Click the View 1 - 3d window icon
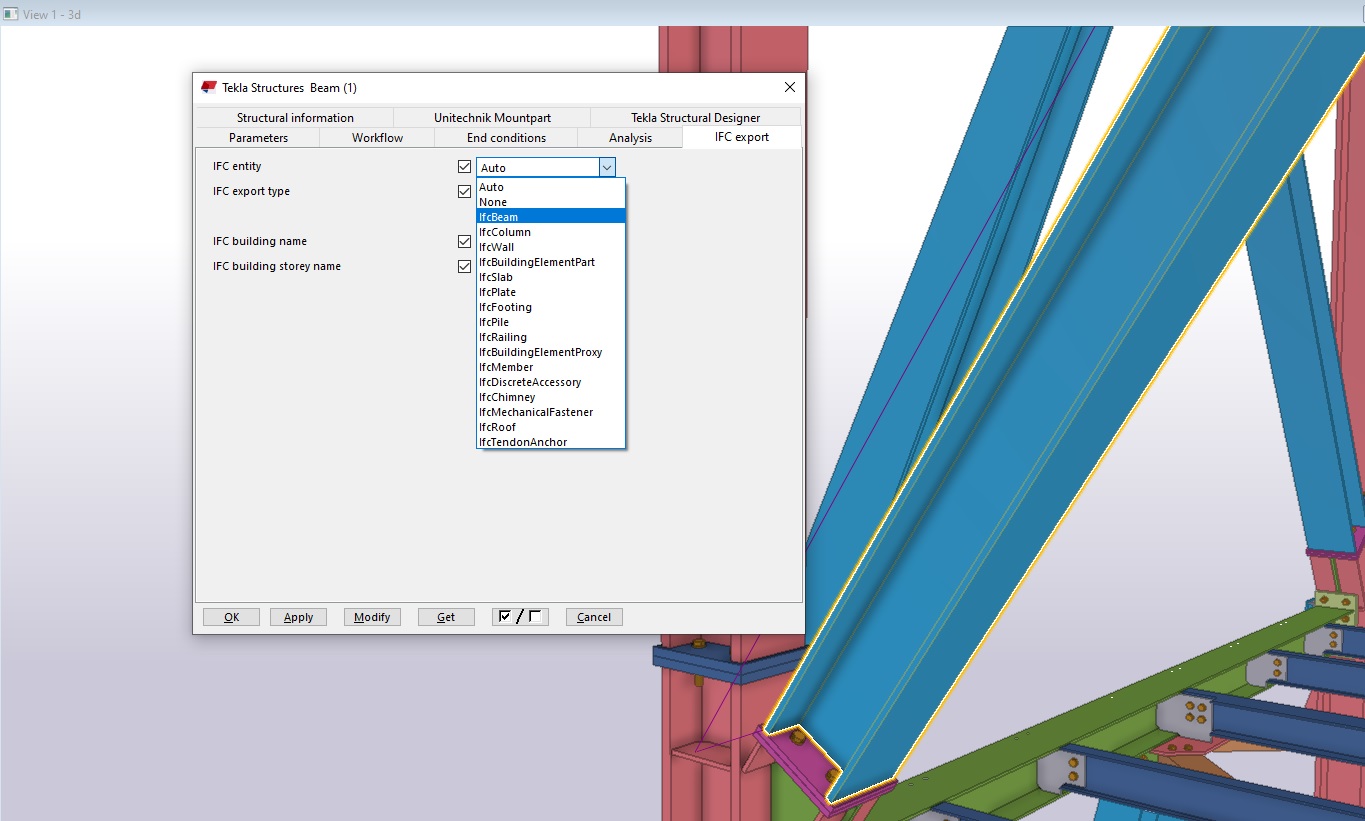The image size is (1365, 821). click(x=11, y=14)
